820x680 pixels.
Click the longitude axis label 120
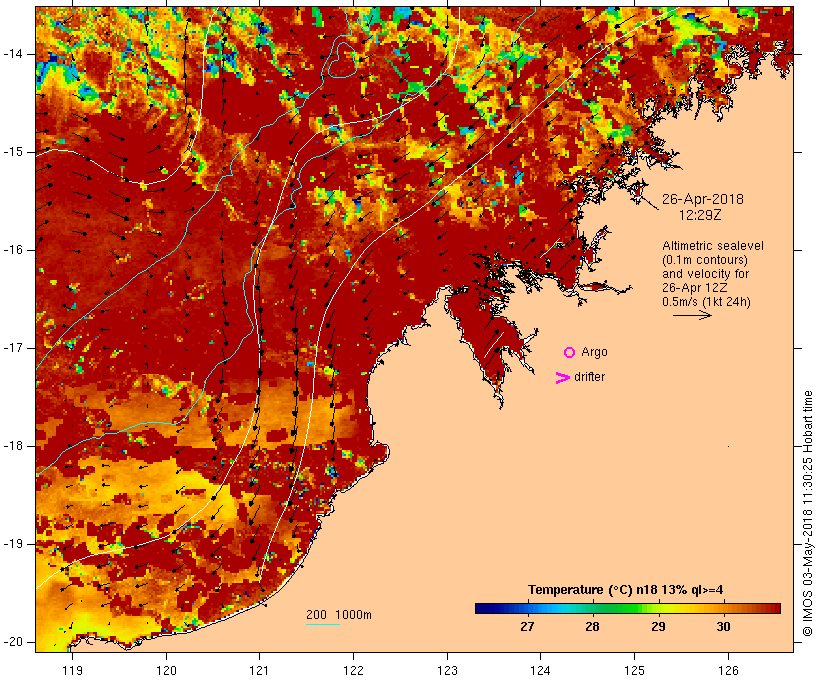(x=166, y=670)
